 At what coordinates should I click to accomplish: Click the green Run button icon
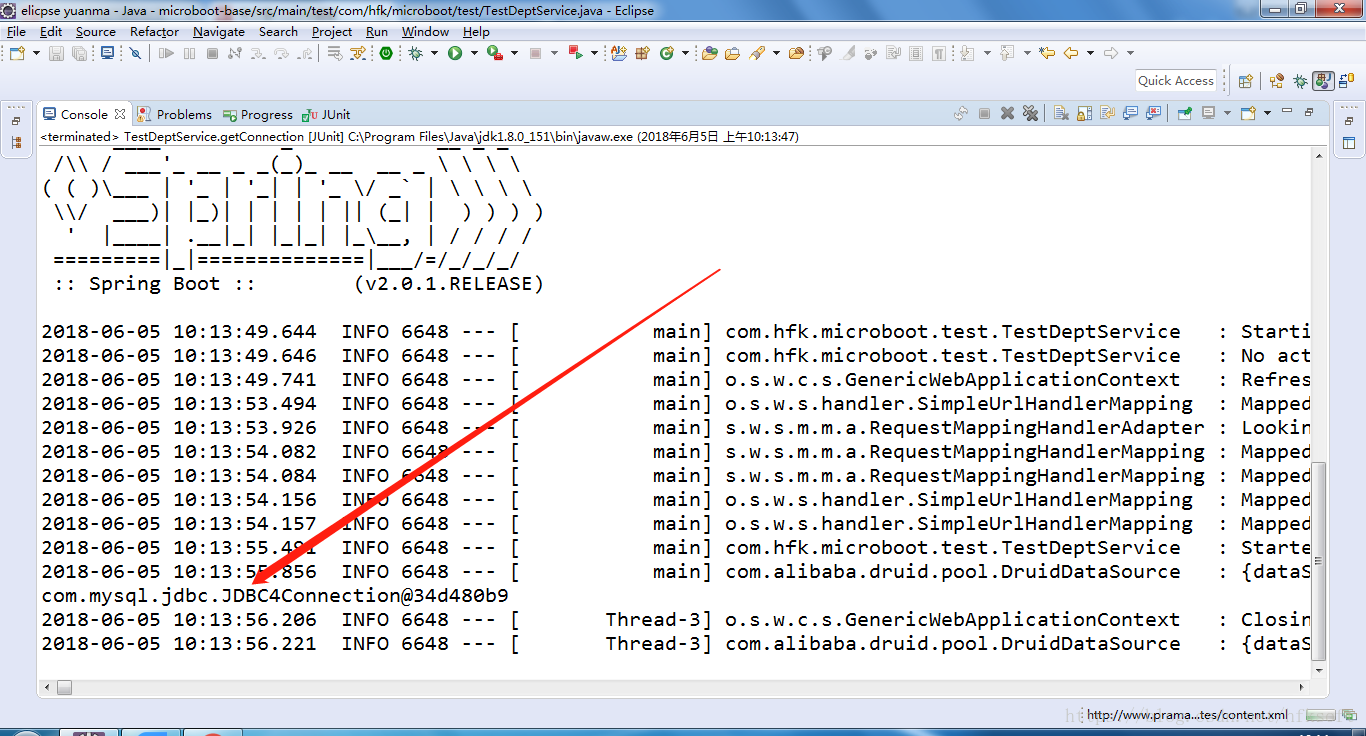coord(455,53)
